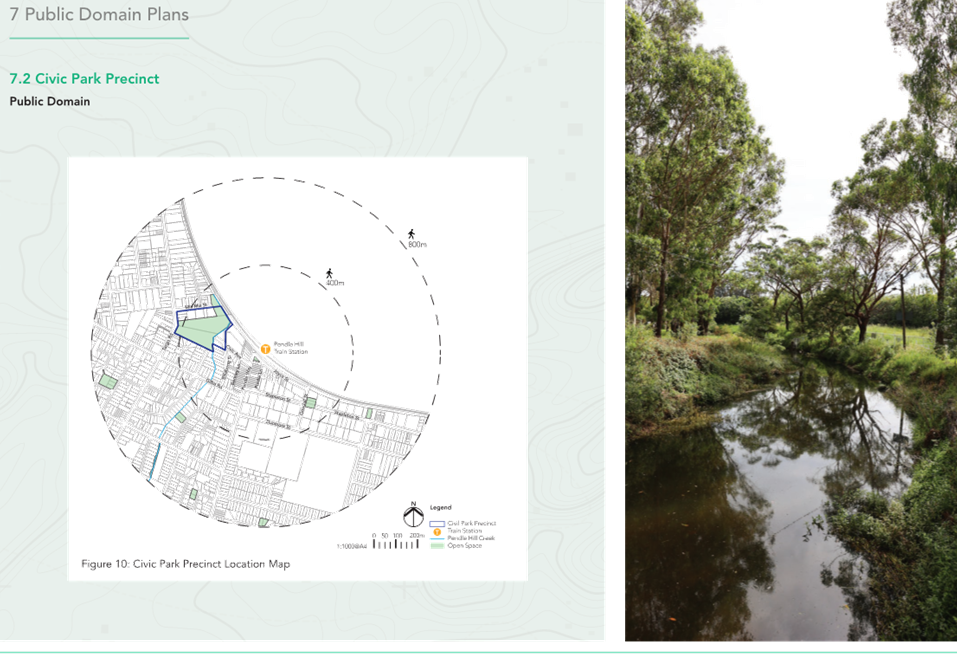Screen dimensions: 957x661
Task: Click the orange train station marker on map
Action: click(265, 348)
